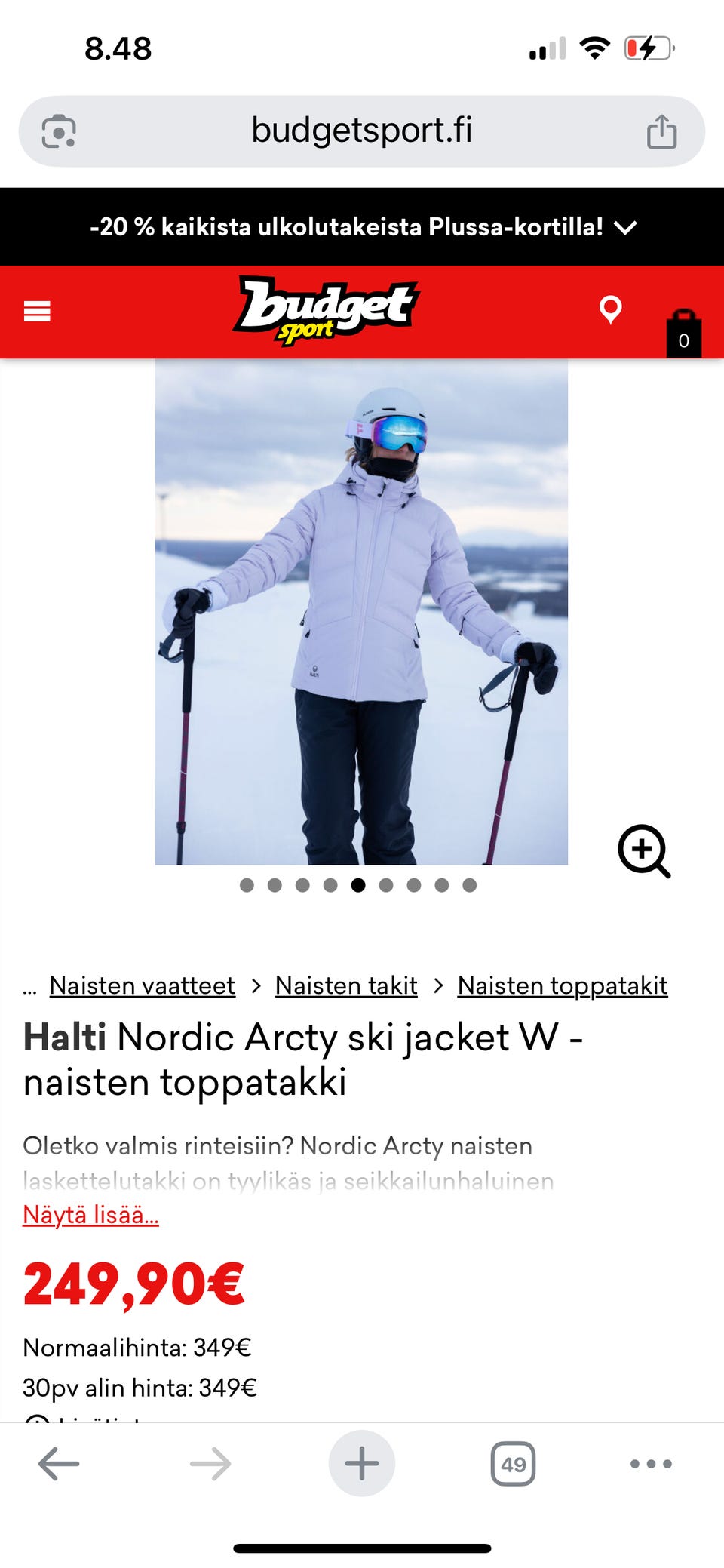Open new tab with plus button
This screenshot has height=1568, width=724.
pos(362,1463)
